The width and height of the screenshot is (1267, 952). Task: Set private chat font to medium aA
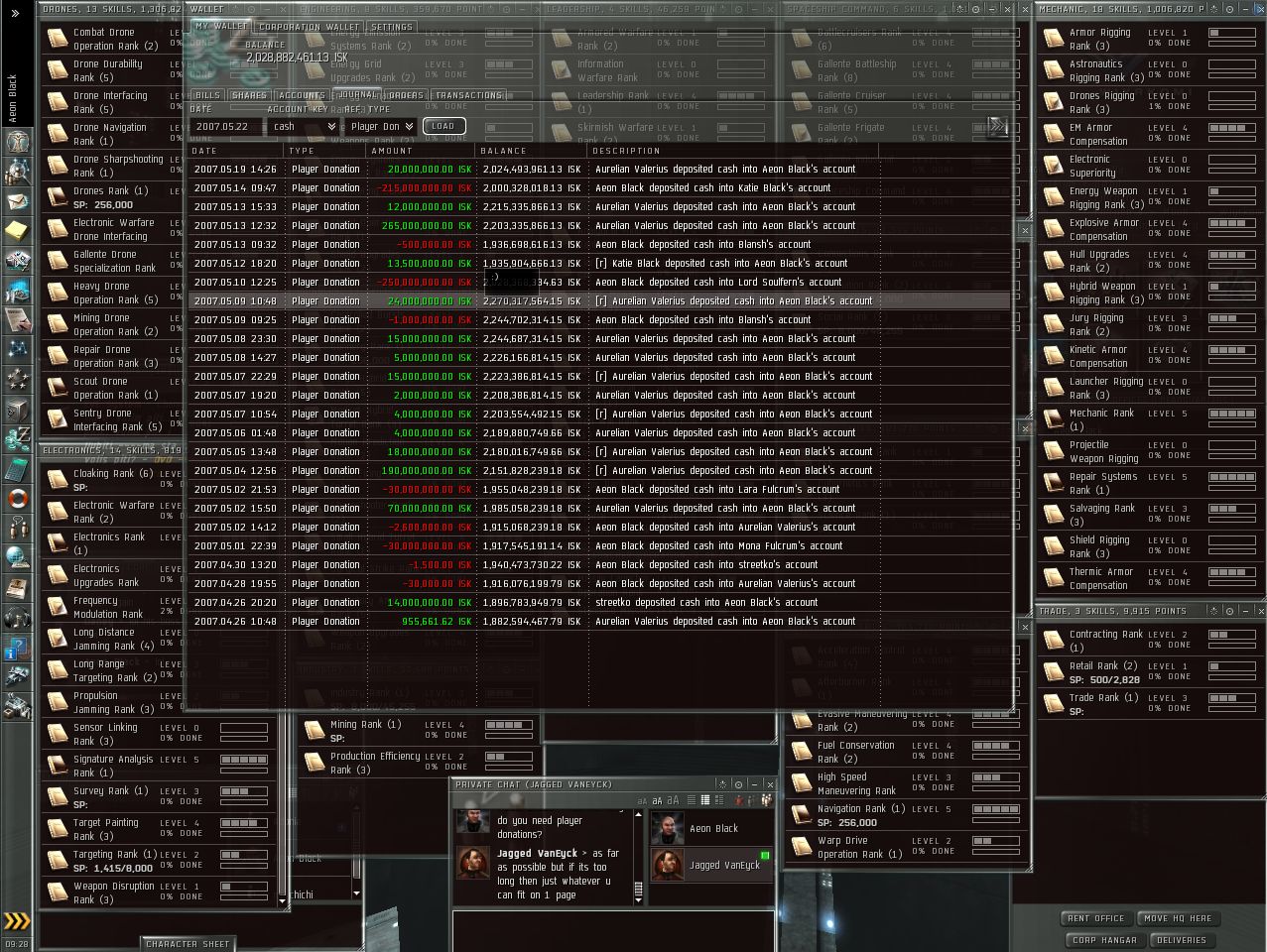[657, 800]
